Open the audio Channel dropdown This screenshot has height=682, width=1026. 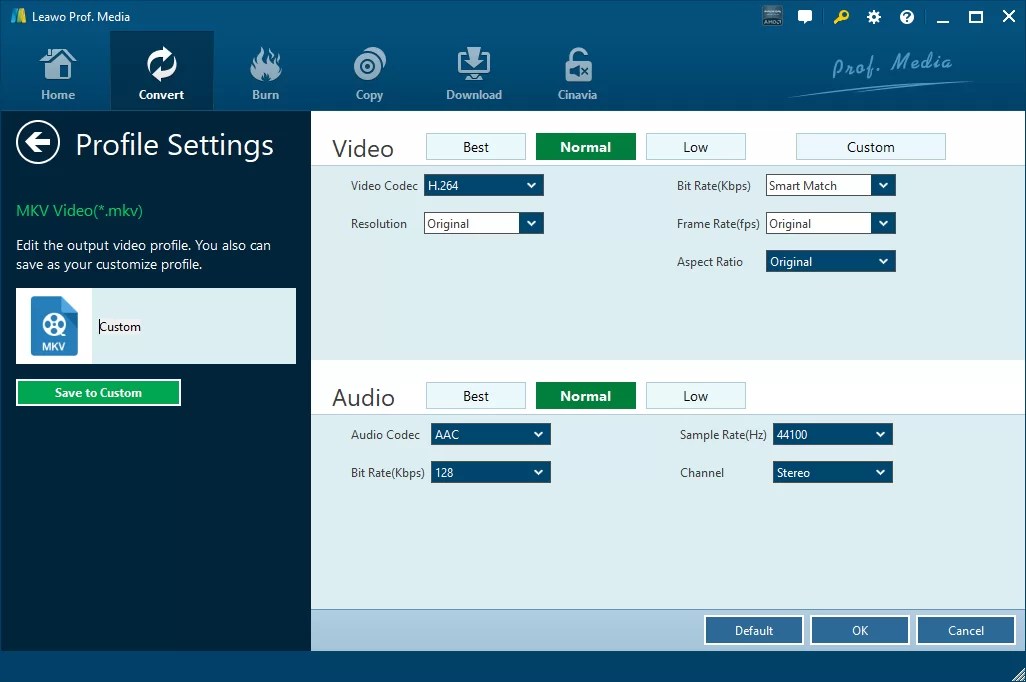832,471
